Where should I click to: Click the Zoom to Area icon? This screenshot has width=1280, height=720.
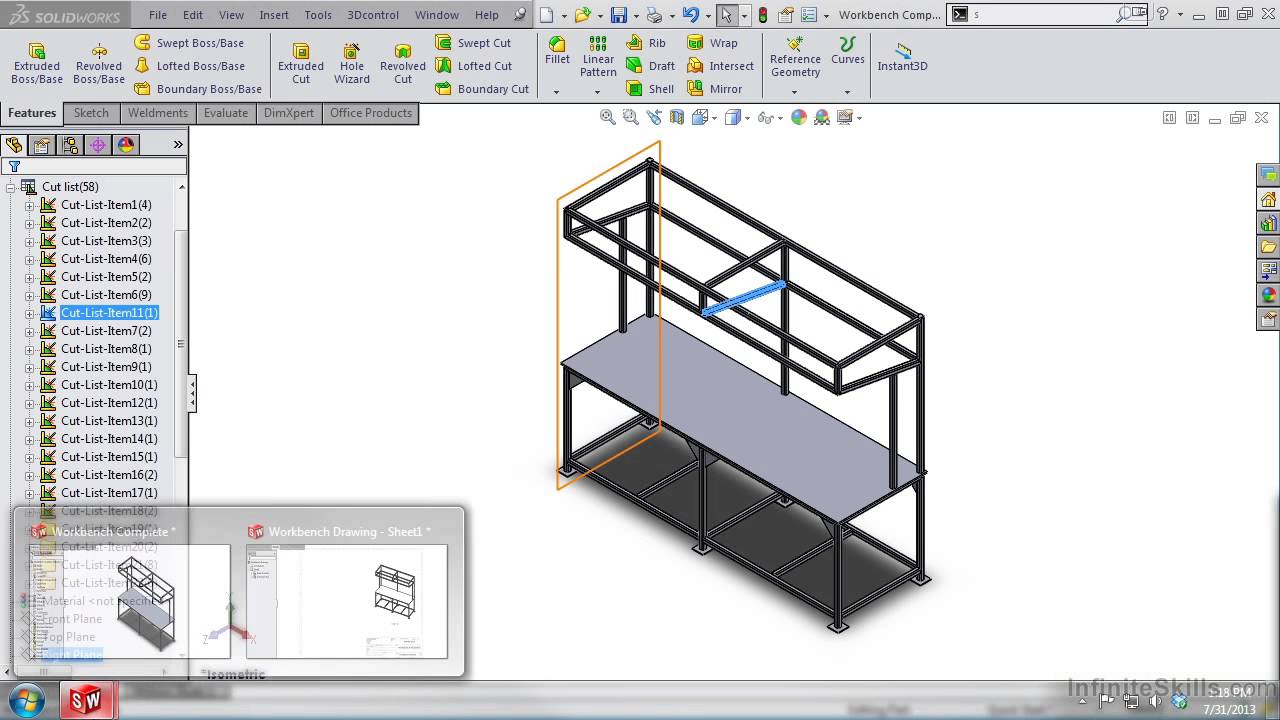coord(630,117)
